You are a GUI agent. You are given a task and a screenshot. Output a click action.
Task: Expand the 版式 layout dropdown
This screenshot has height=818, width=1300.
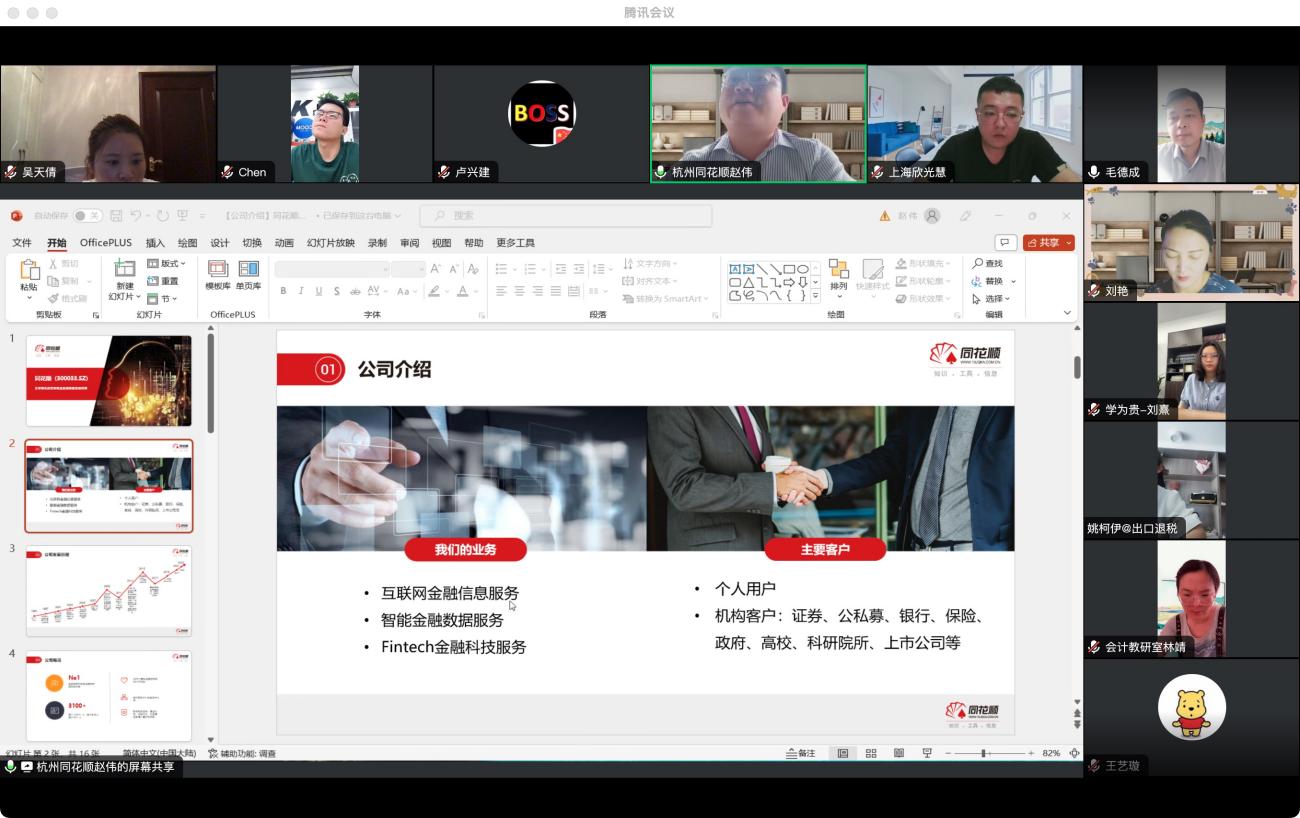[166, 264]
